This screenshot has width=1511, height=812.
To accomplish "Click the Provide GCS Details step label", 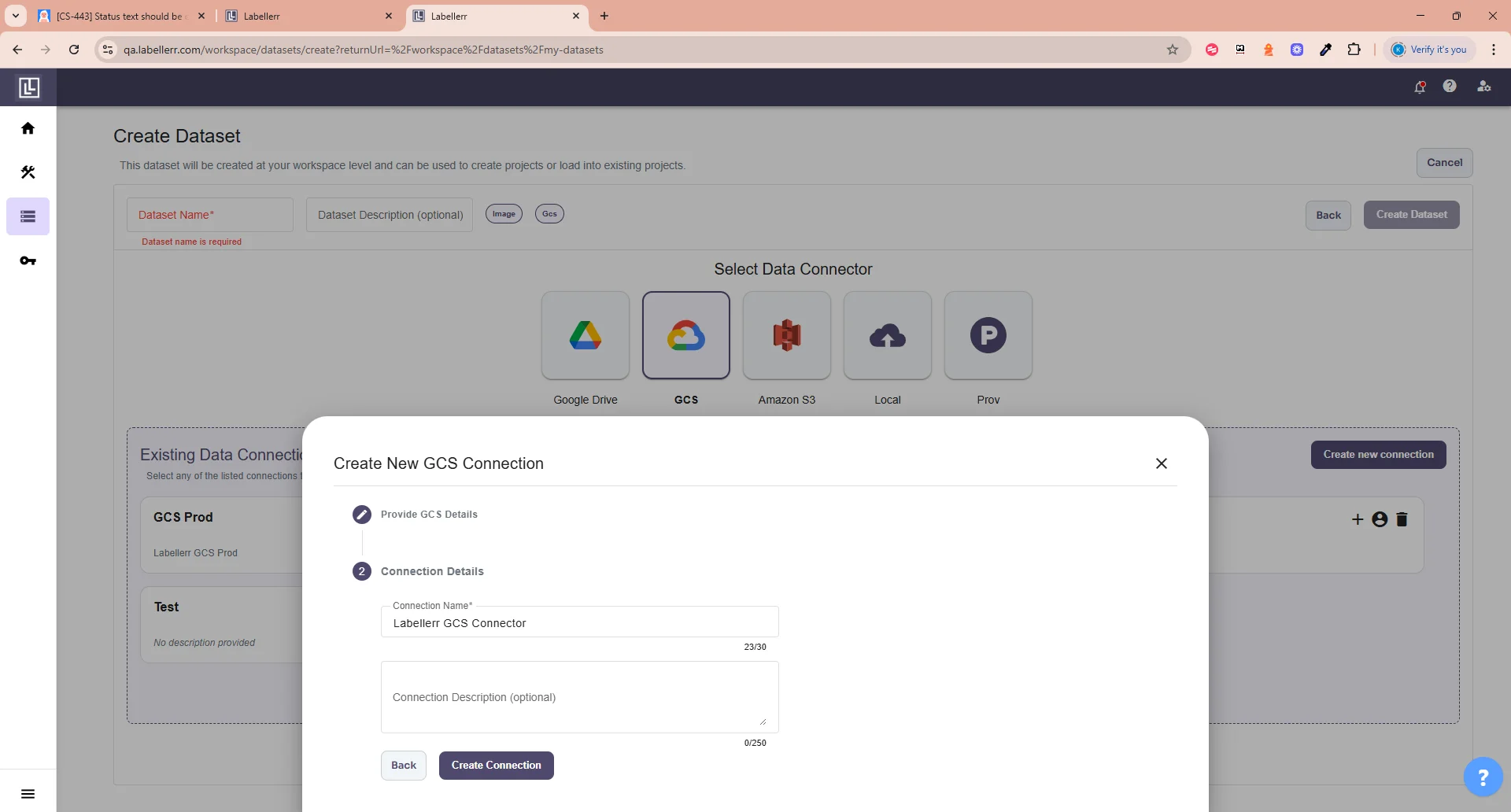I will [x=429, y=515].
